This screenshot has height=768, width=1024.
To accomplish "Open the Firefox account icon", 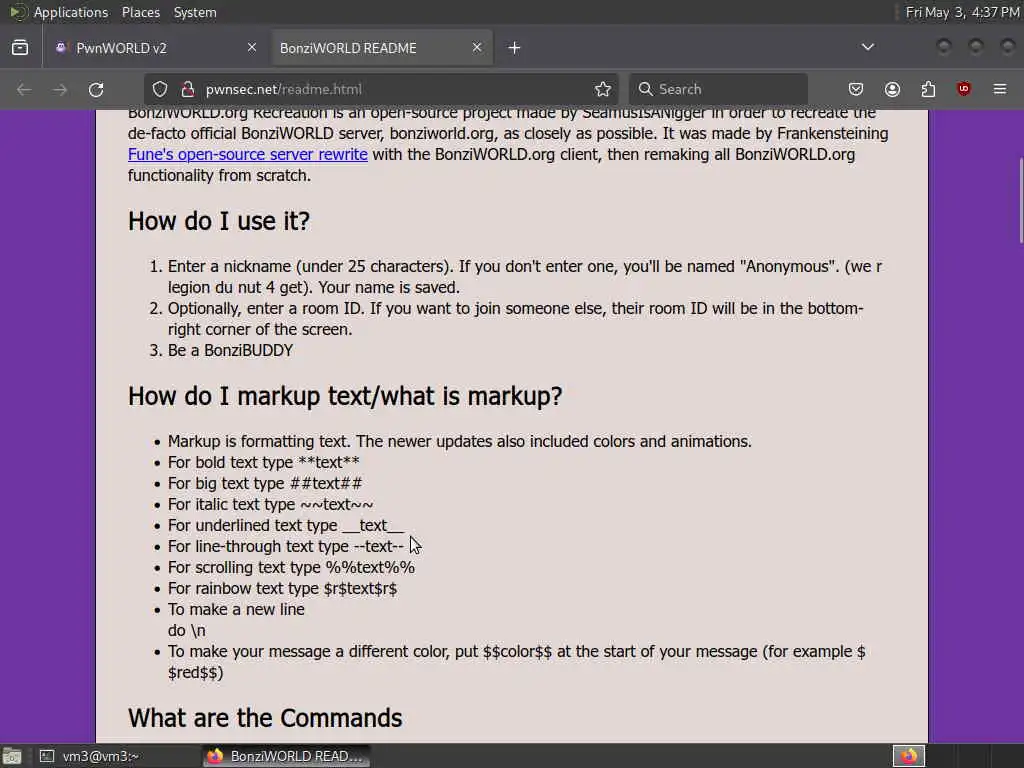I will point(892,89).
